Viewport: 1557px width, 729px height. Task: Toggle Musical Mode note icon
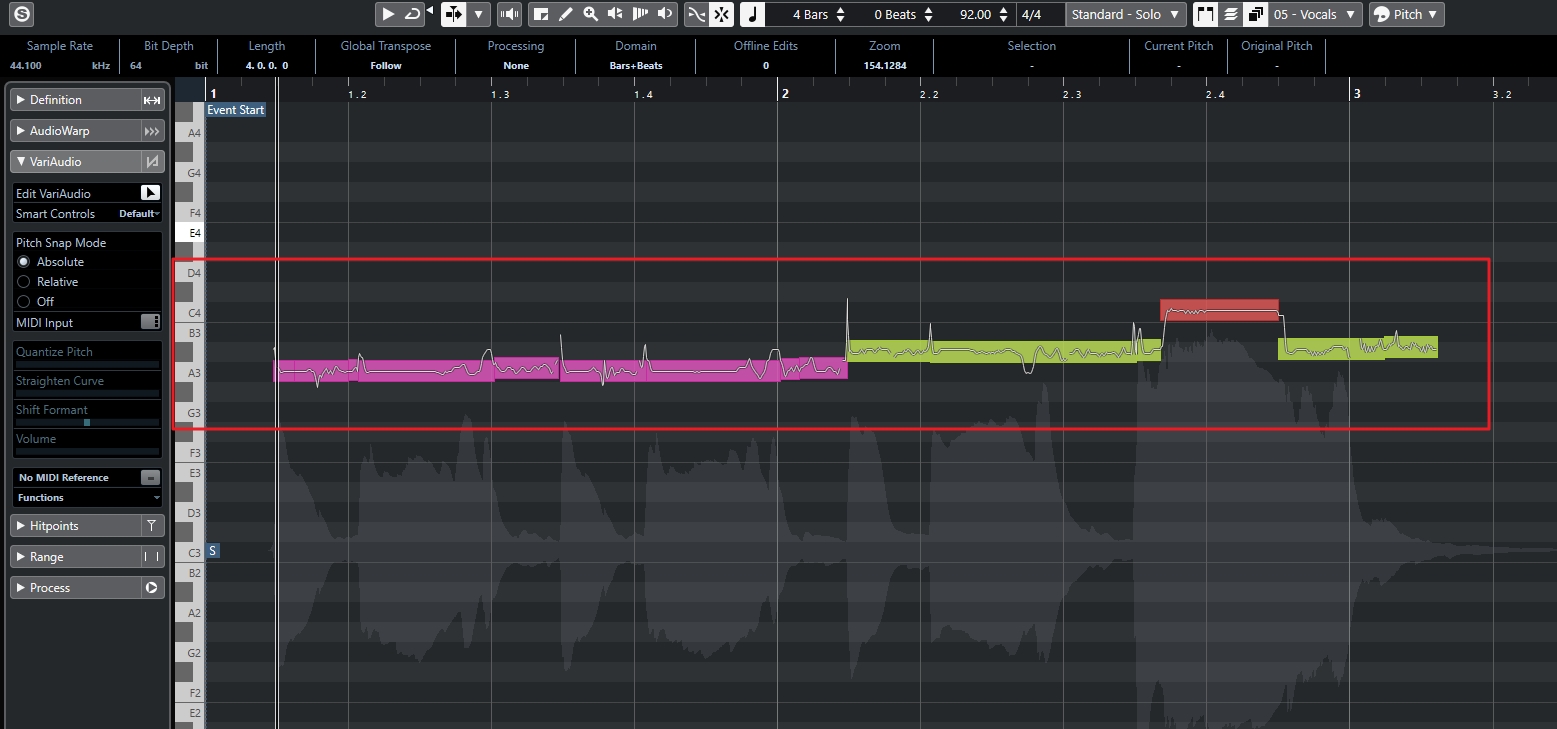pyautogui.click(x=753, y=14)
